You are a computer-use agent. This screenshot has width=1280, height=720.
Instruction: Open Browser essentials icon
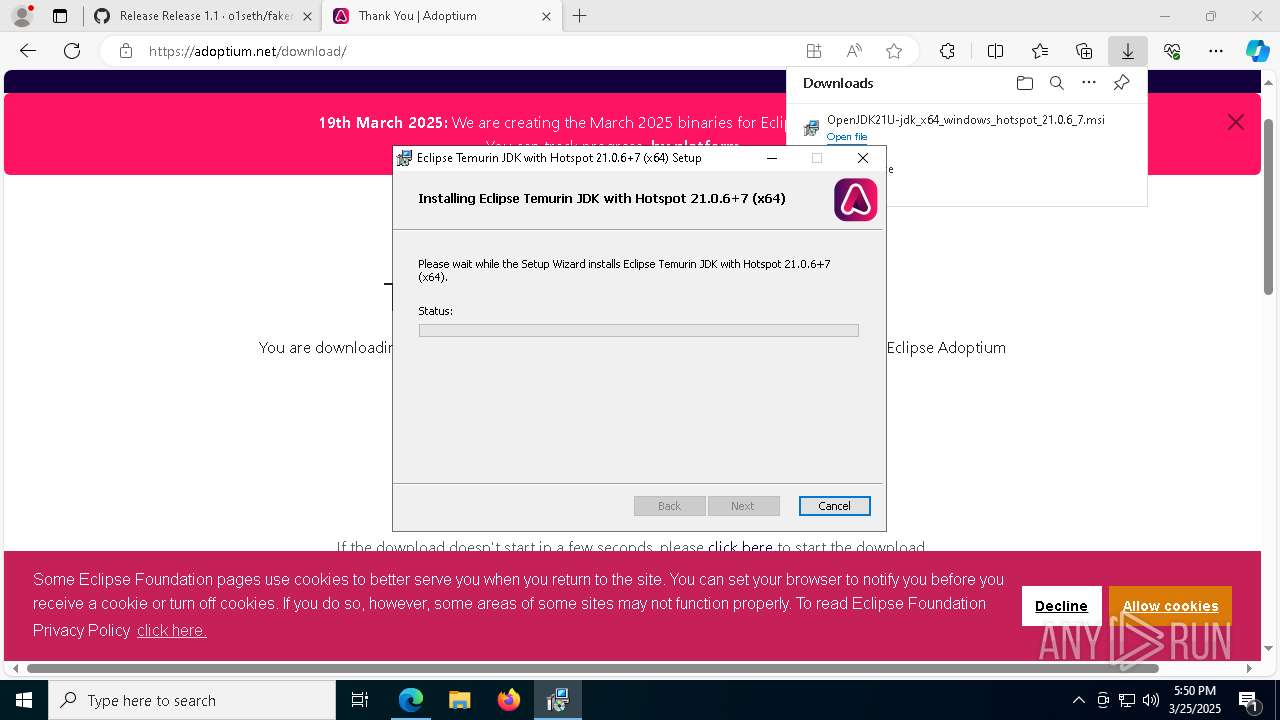[1172, 51]
